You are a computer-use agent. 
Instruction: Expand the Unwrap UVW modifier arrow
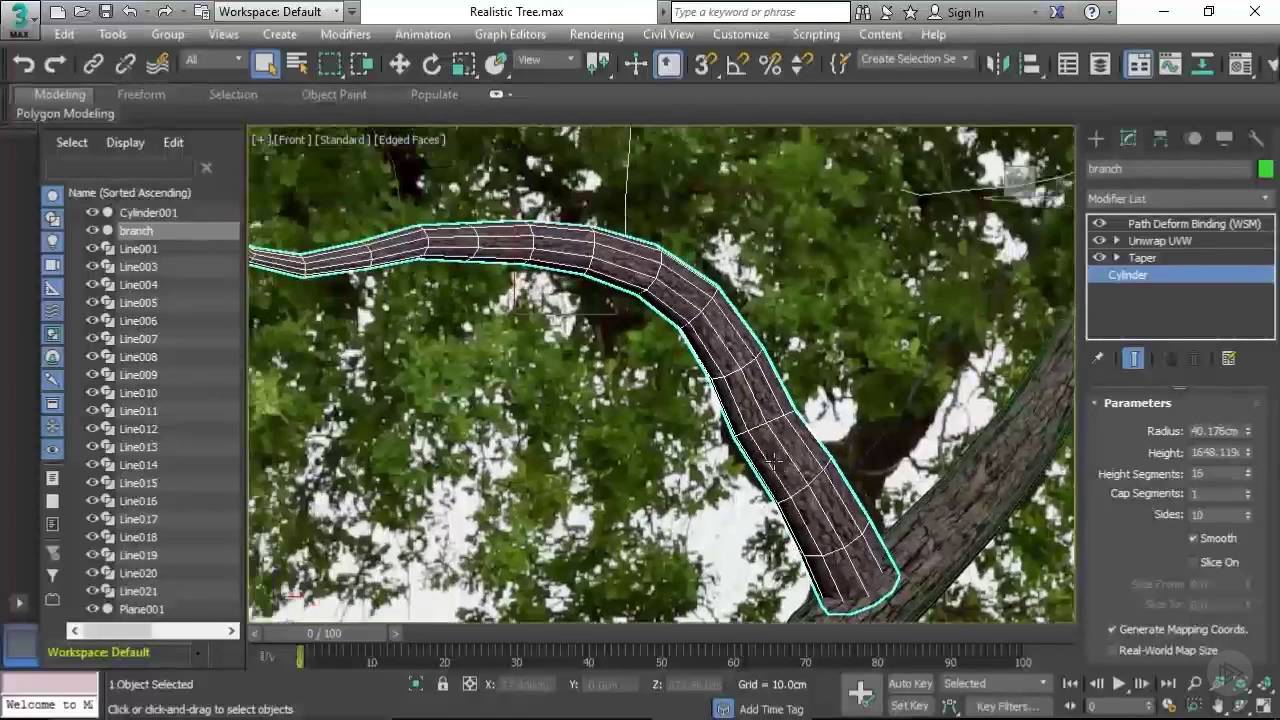1116,240
